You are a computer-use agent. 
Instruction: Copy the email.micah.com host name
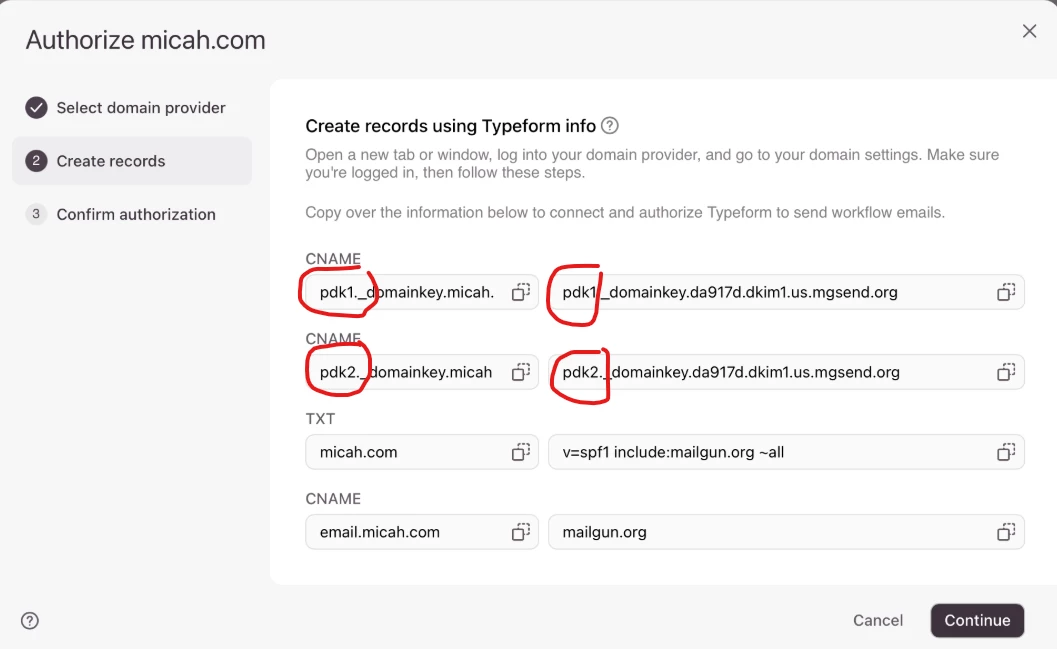coord(520,532)
